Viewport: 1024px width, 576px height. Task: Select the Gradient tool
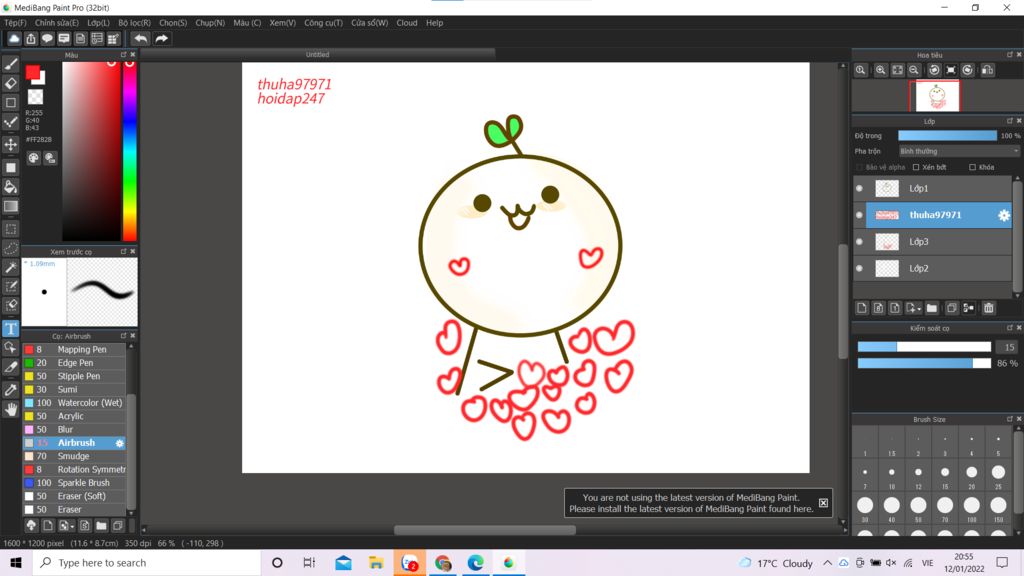pos(10,206)
